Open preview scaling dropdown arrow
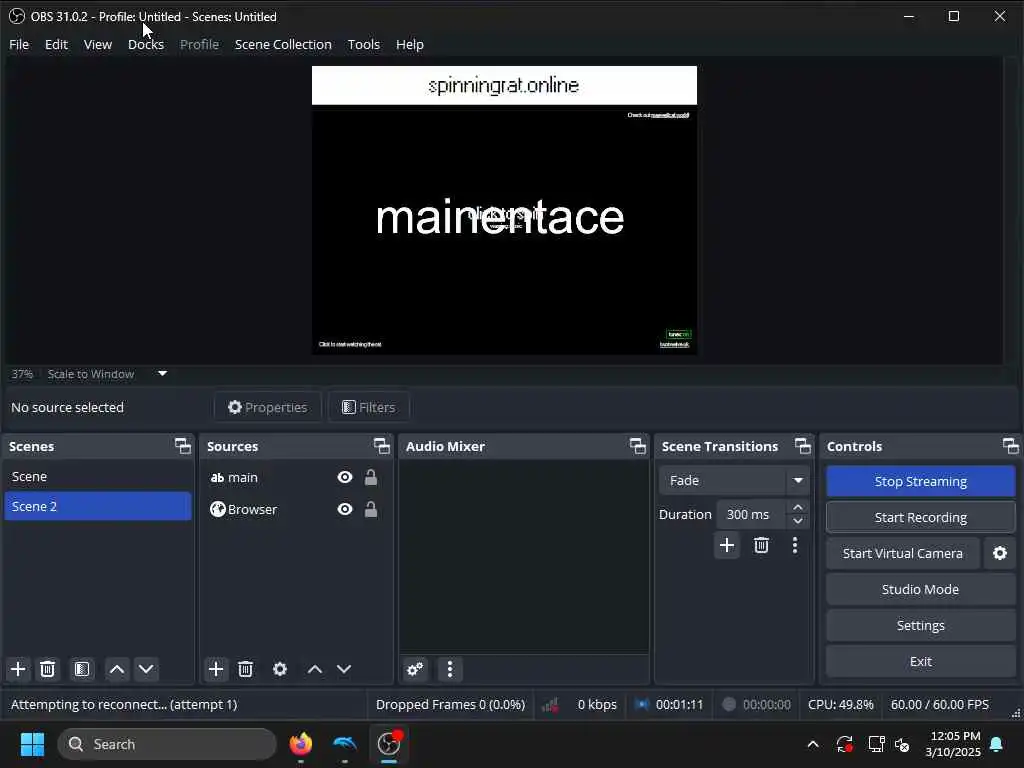The height and width of the screenshot is (768, 1024). point(163,374)
